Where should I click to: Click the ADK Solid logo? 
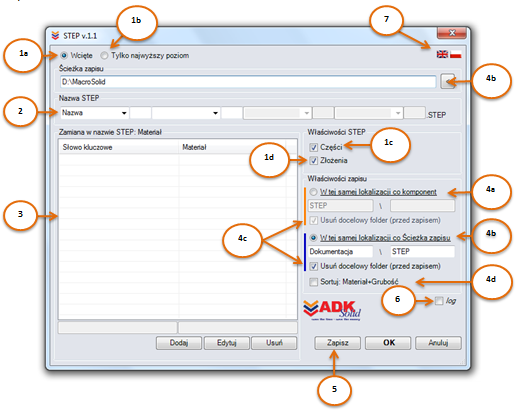pyautogui.click(x=332, y=310)
